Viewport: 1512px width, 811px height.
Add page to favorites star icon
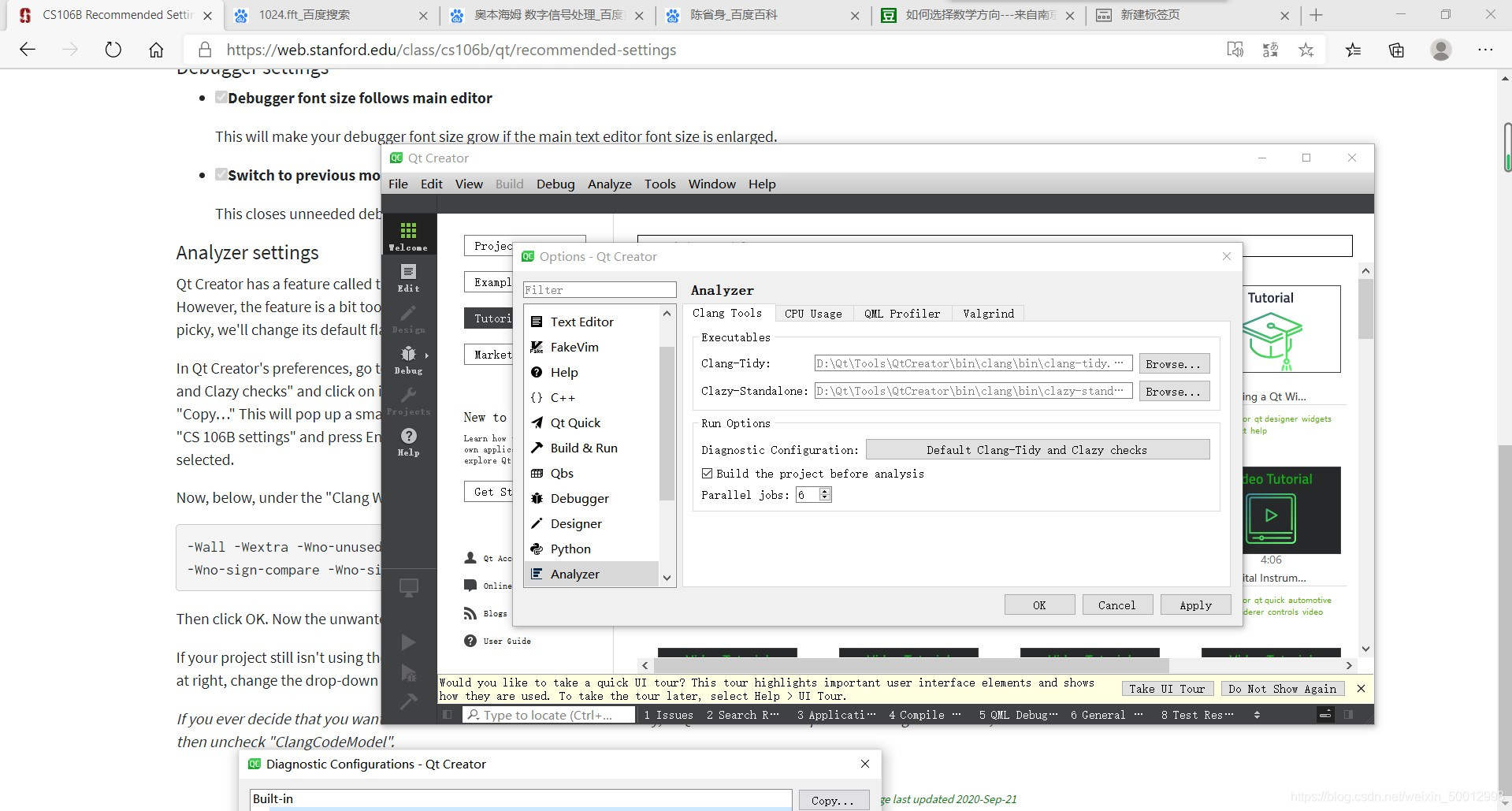point(1306,50)
